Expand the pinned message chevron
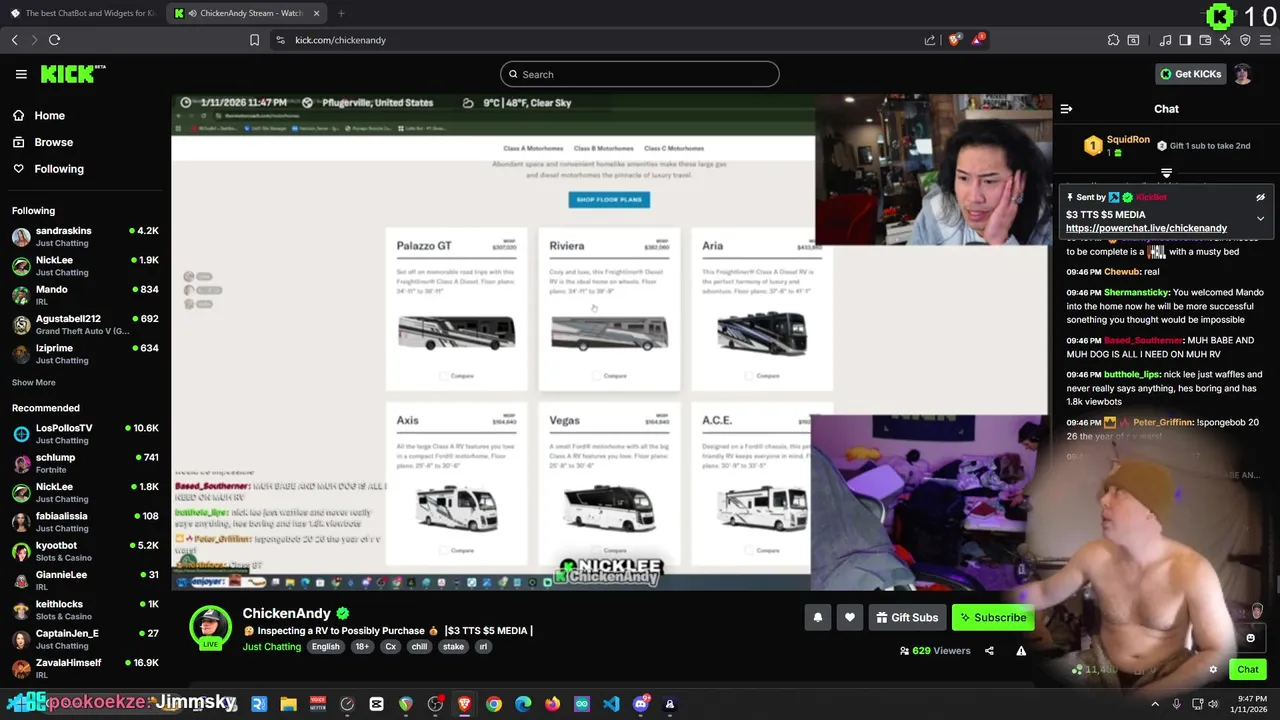This screenshot has width=1280, height=720. pyautogui.click(x=1260, y=218)
